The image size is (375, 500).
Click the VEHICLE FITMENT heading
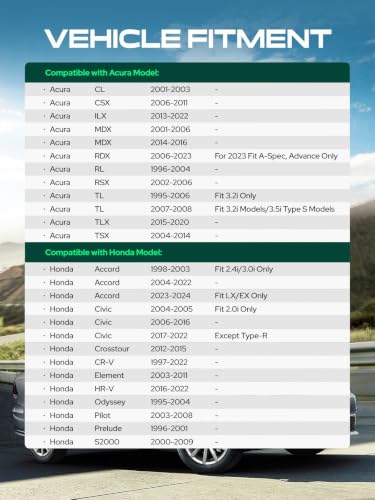(188, 39)
